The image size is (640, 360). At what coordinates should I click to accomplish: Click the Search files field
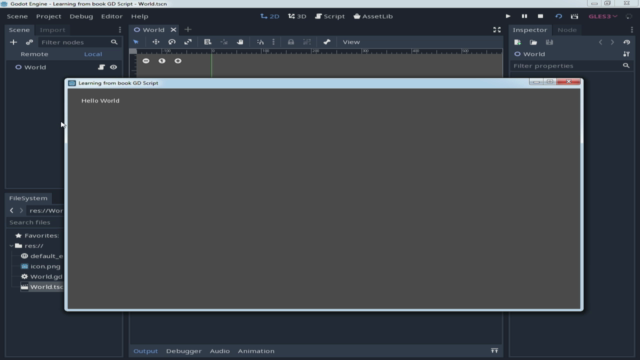point(36,222)
